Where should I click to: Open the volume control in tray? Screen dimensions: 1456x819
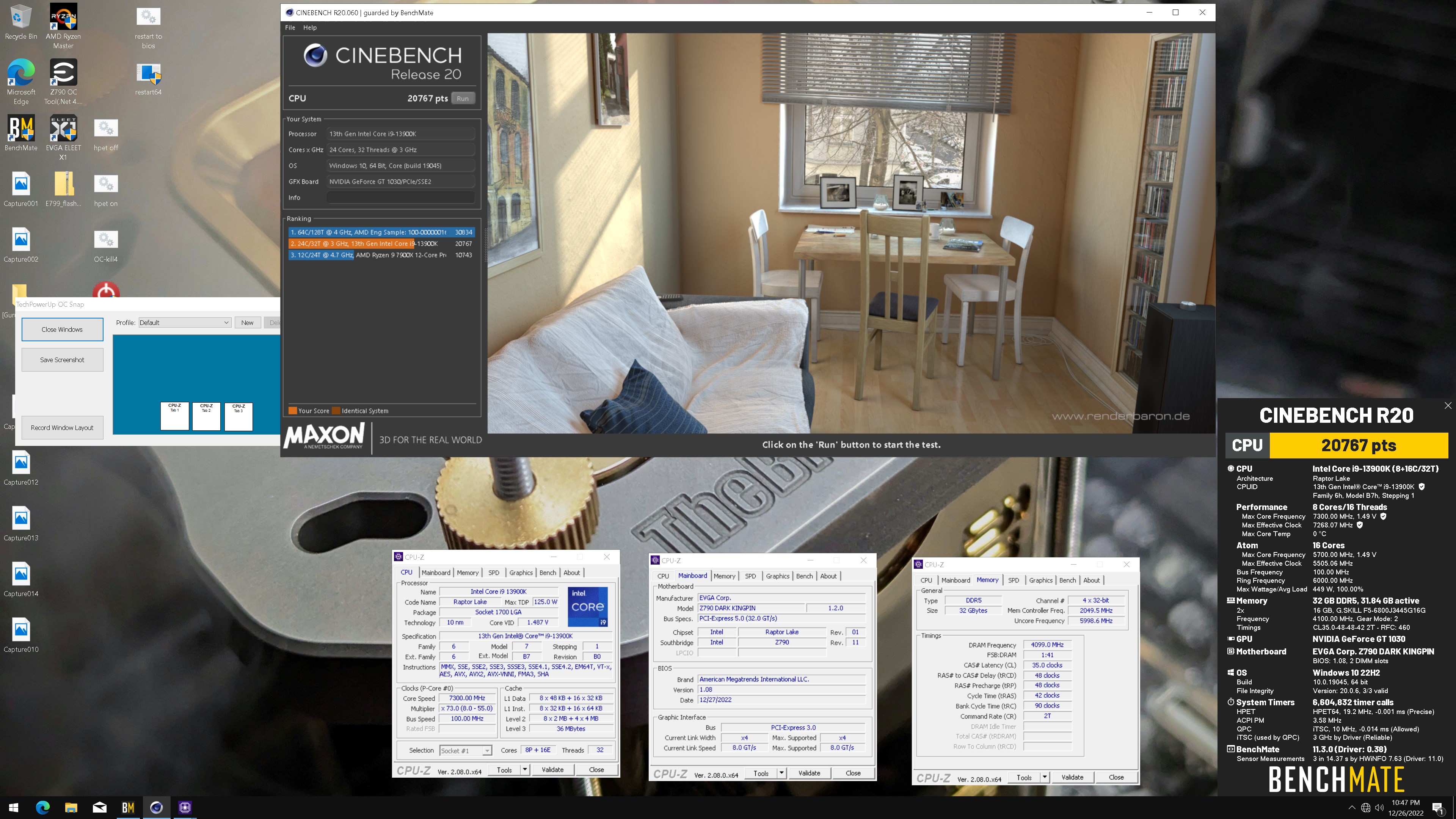pos(1380,808)
